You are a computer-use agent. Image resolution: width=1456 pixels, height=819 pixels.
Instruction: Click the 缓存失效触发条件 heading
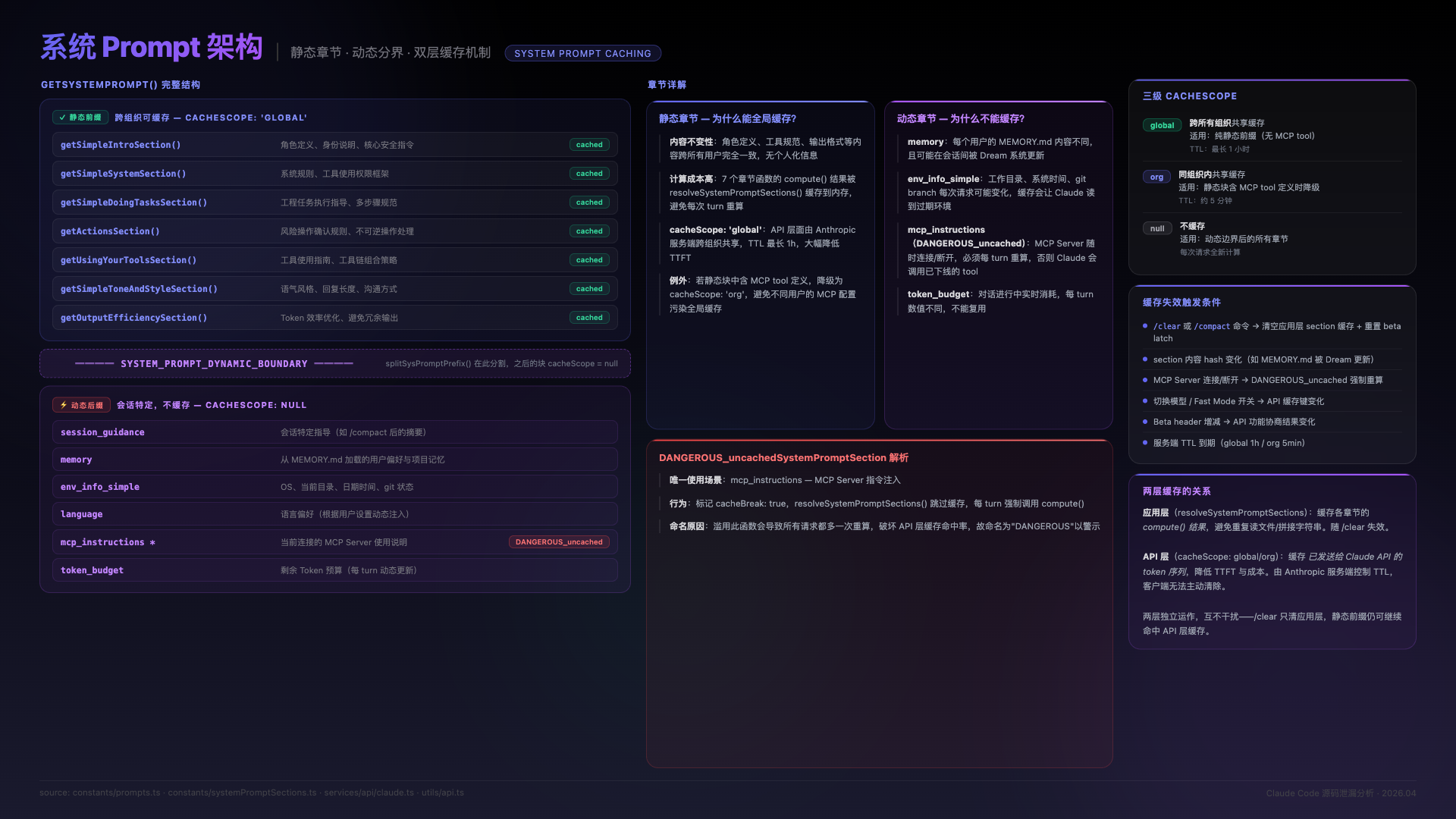point(1181,303)
